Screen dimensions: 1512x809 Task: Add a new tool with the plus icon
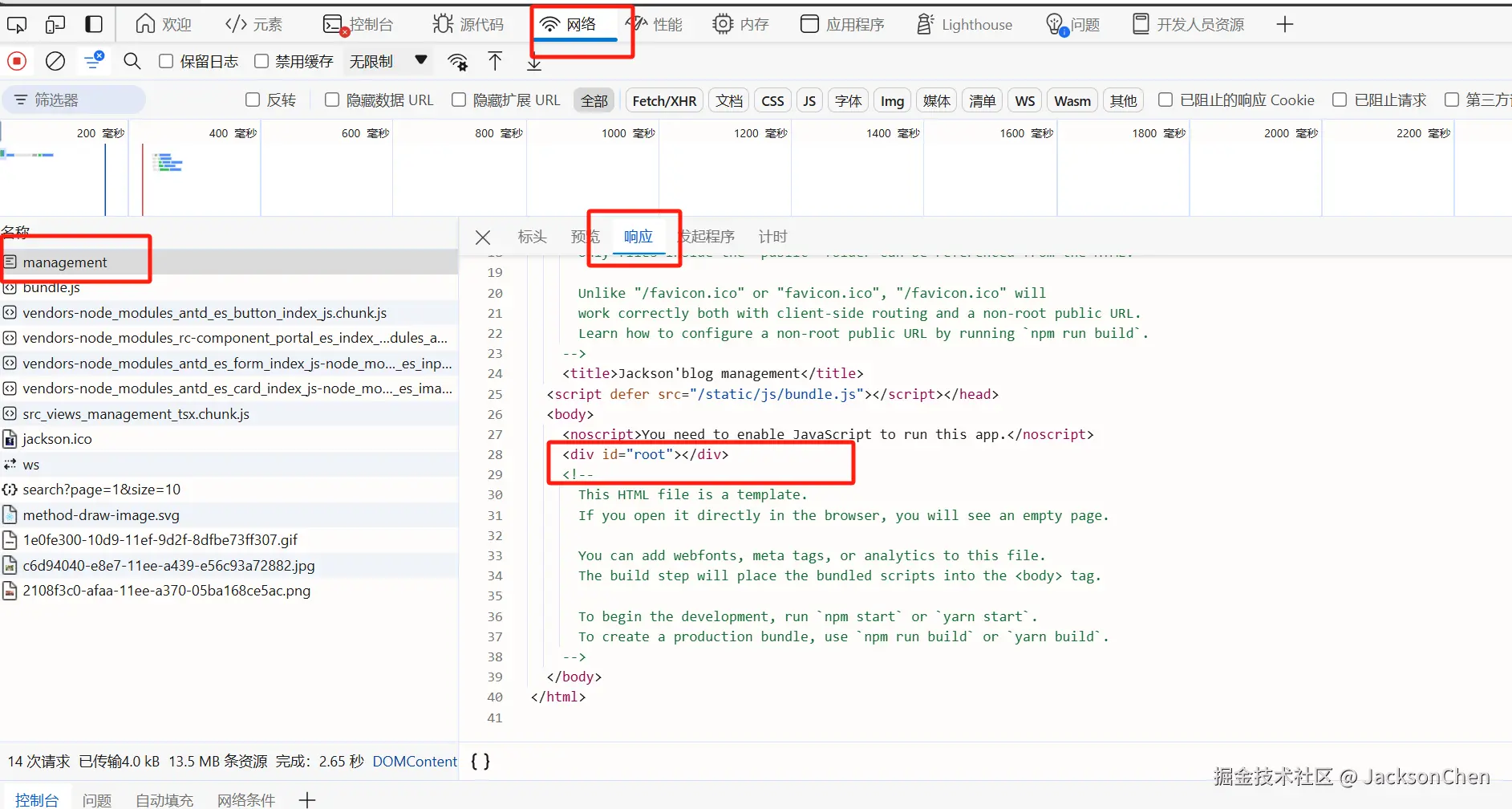1285,24
